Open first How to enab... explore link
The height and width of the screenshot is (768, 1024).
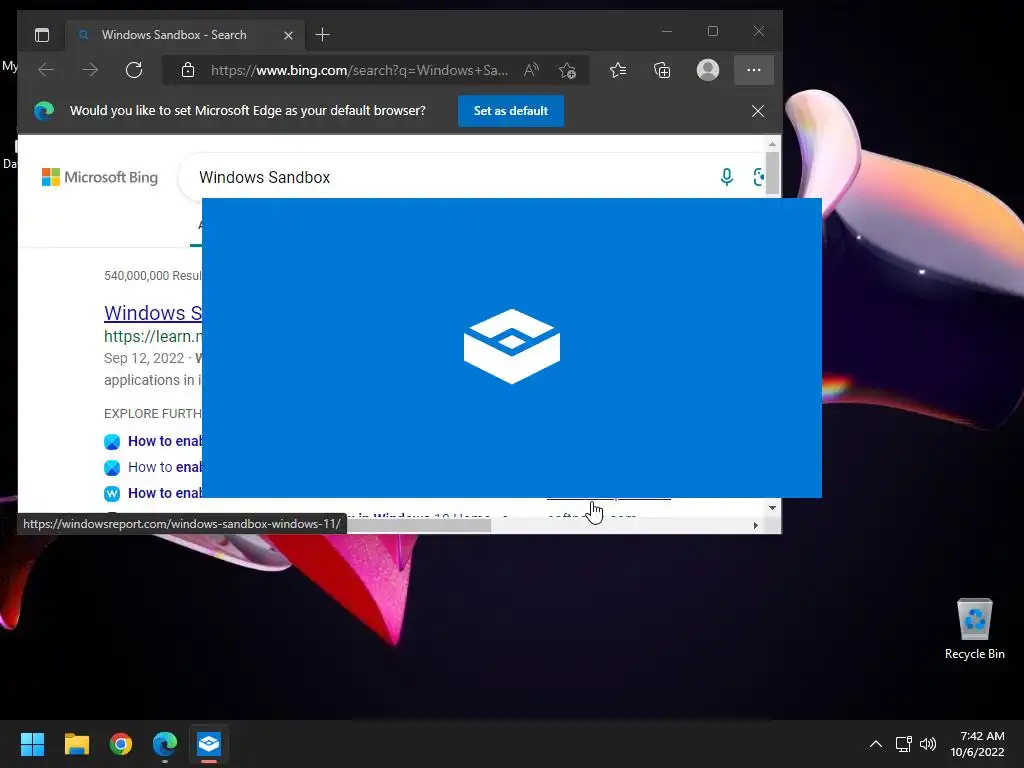click(x=165, y=441)
